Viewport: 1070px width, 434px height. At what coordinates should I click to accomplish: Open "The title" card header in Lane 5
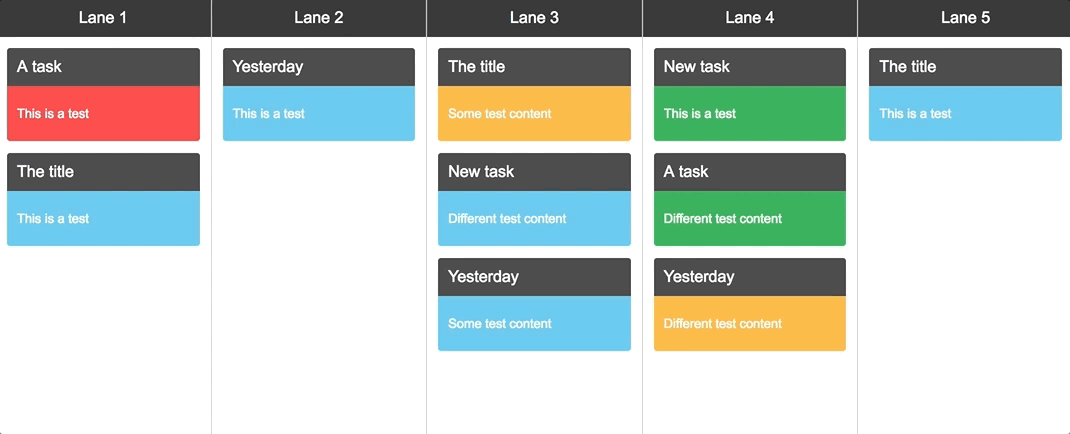click(965, 67)
